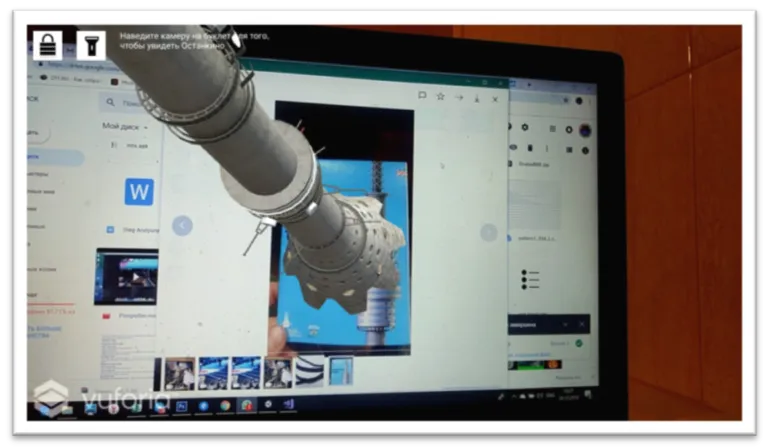Select the highlighted blue booklet thumbnail
The width and height of the screenshot is (766, 447).
[x=341, y=371]
